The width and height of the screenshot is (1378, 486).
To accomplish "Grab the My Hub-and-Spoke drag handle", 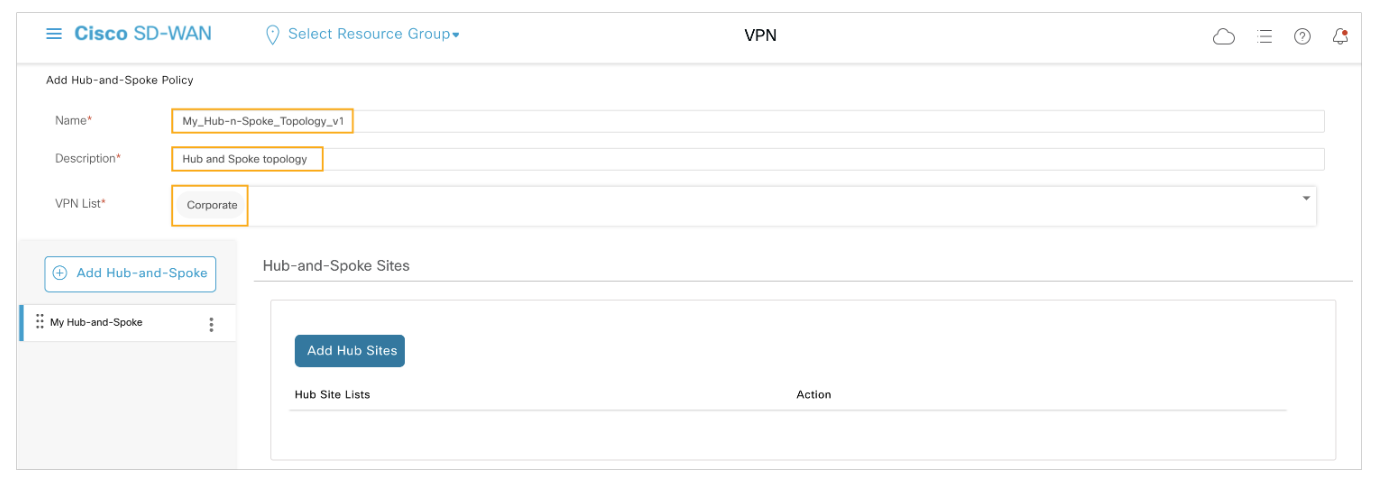I will [x=40, y=322].
